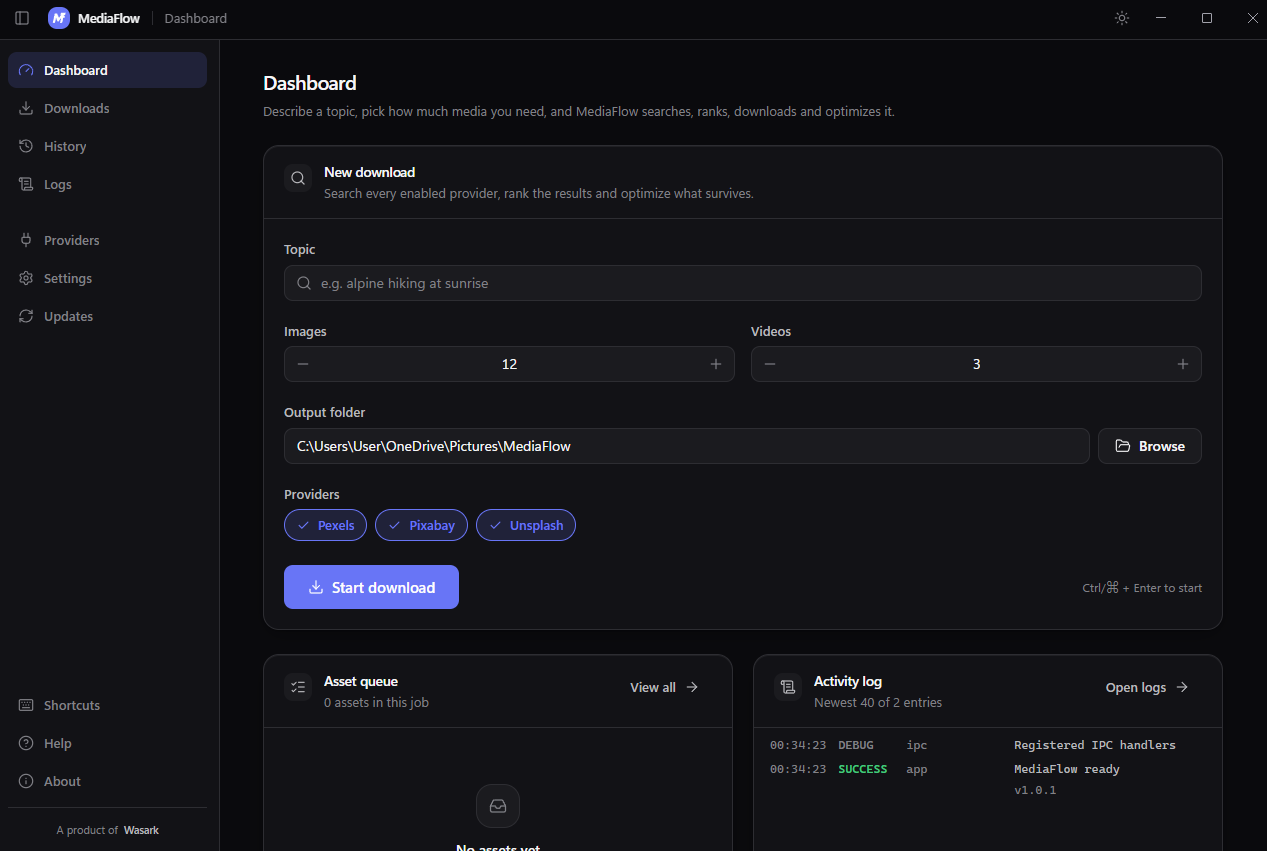This screenshot has height=851, width=1267.
Task: Open View all in Asset queue
Action: (x=665, y=687)
